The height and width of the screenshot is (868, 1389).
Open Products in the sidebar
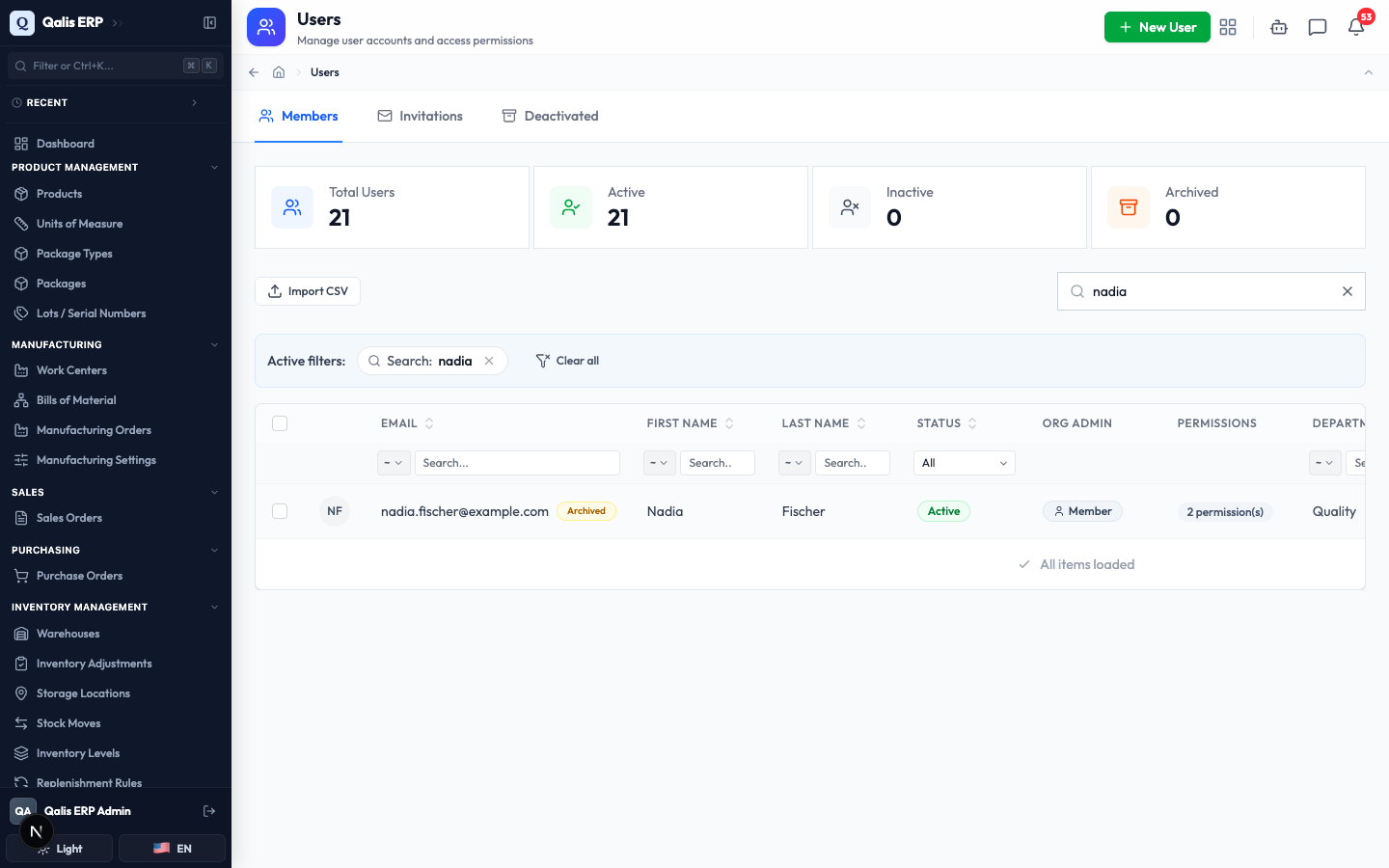116,194
